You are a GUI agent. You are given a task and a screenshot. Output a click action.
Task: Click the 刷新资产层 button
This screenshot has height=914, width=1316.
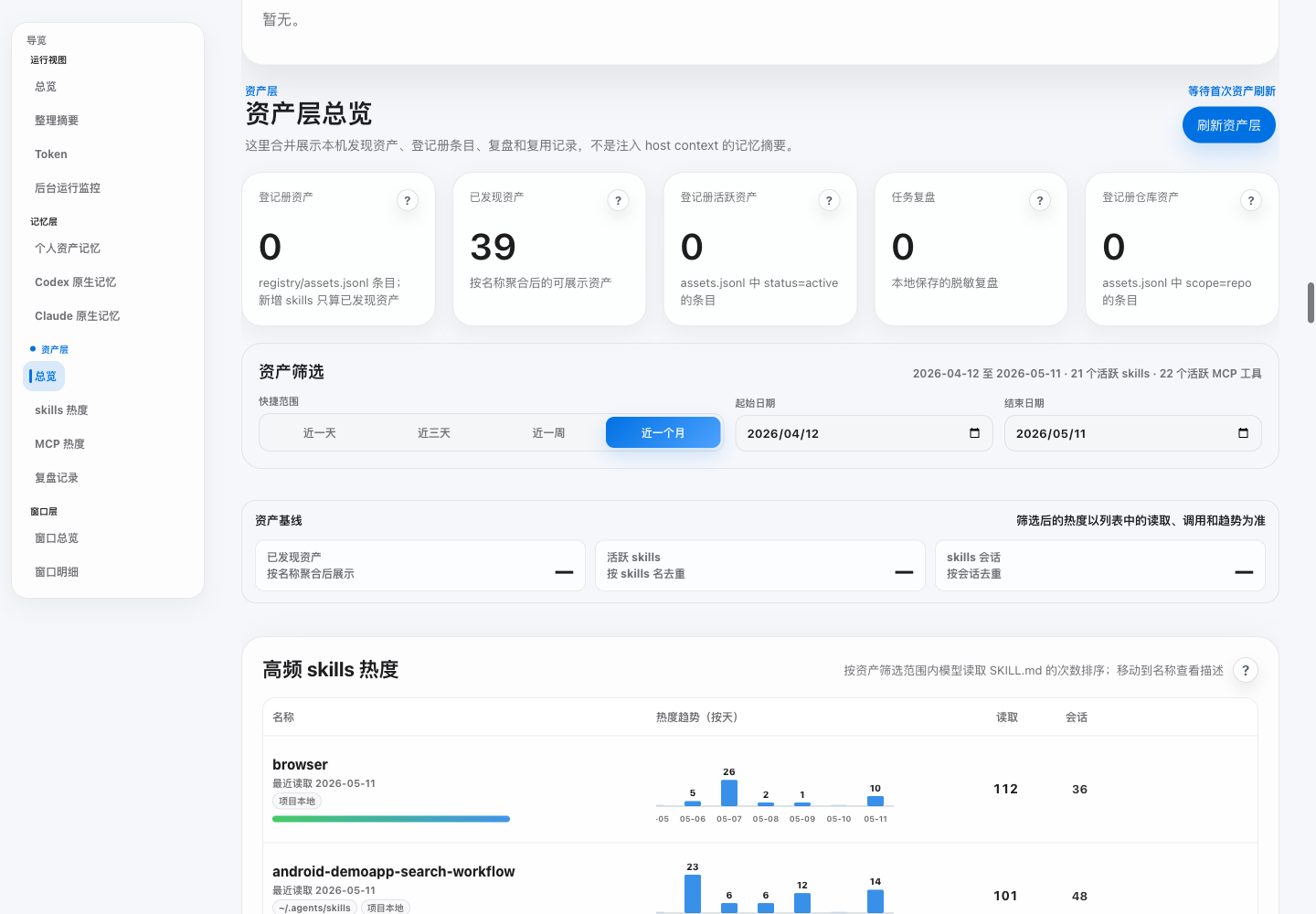(x=1229, y=125)
